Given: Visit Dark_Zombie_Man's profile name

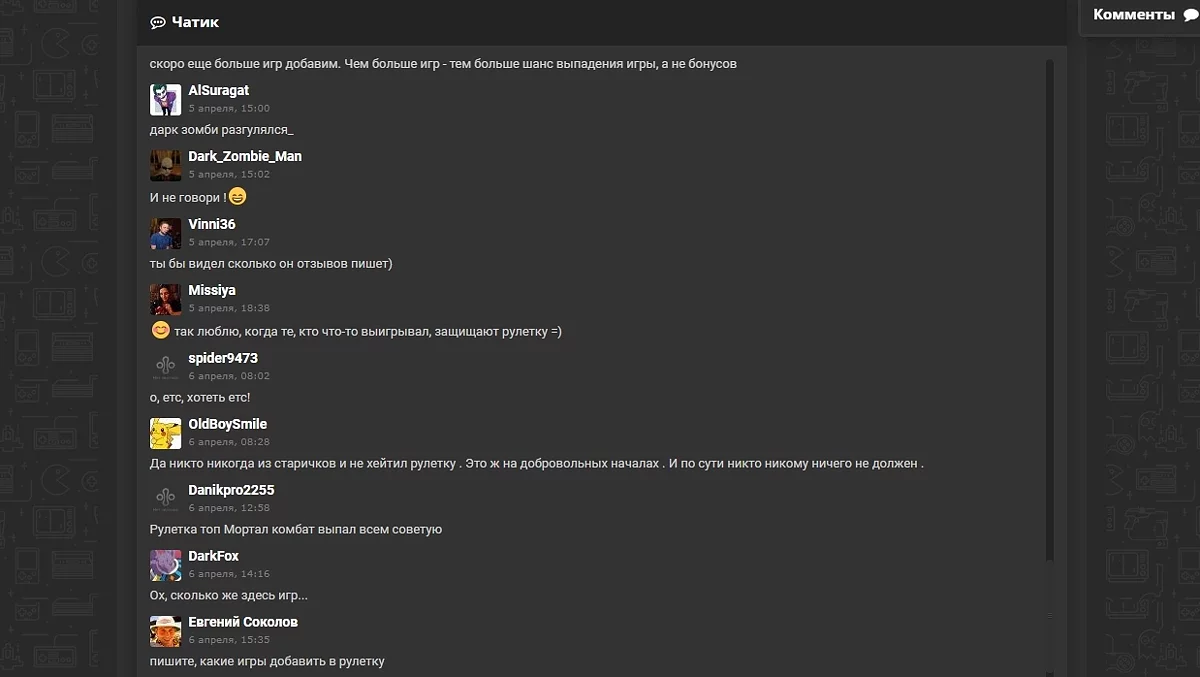Looking at the screenshot, I should pyautogui.click(x=244, y=156).
